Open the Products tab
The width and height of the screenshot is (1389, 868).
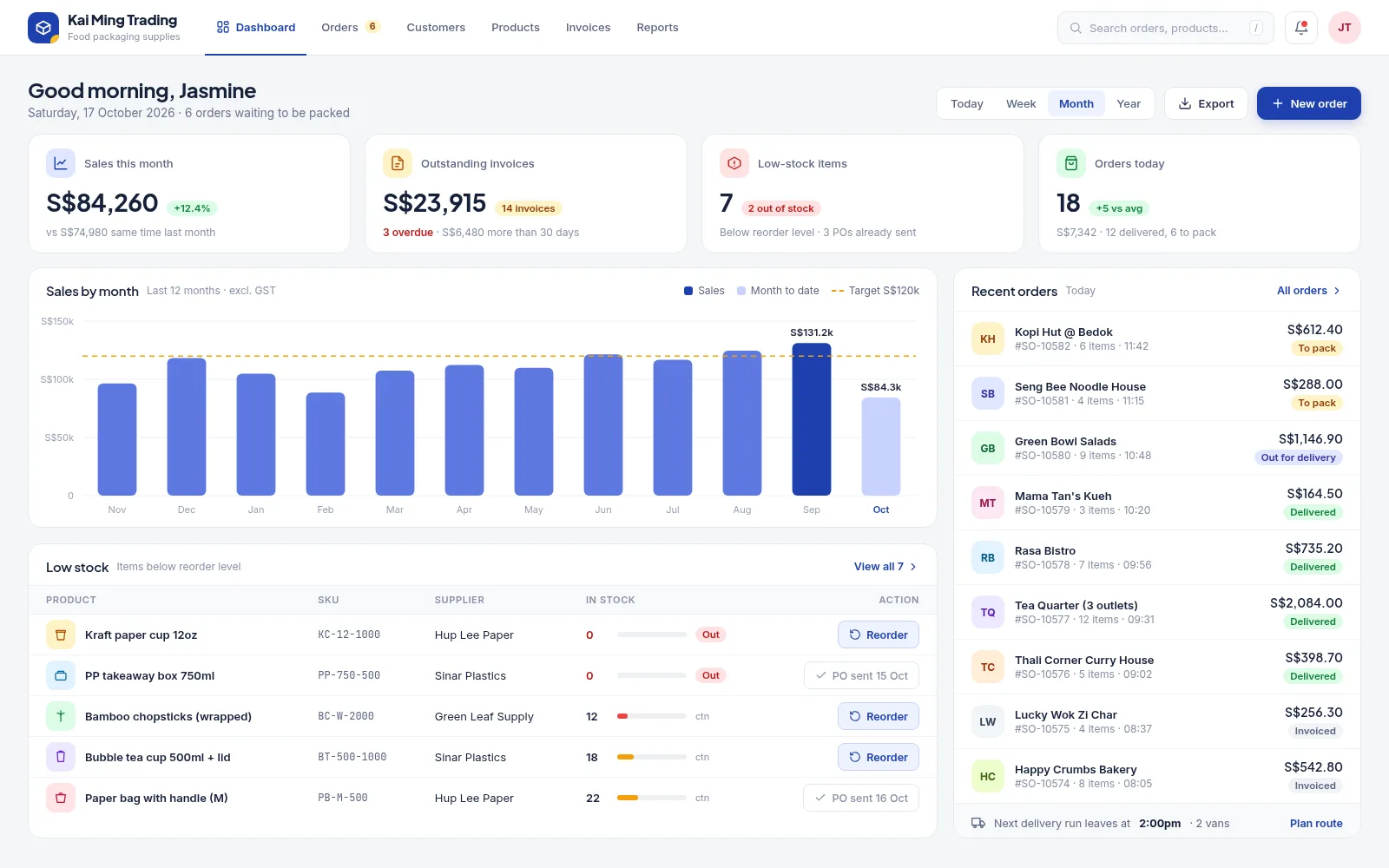516,28
